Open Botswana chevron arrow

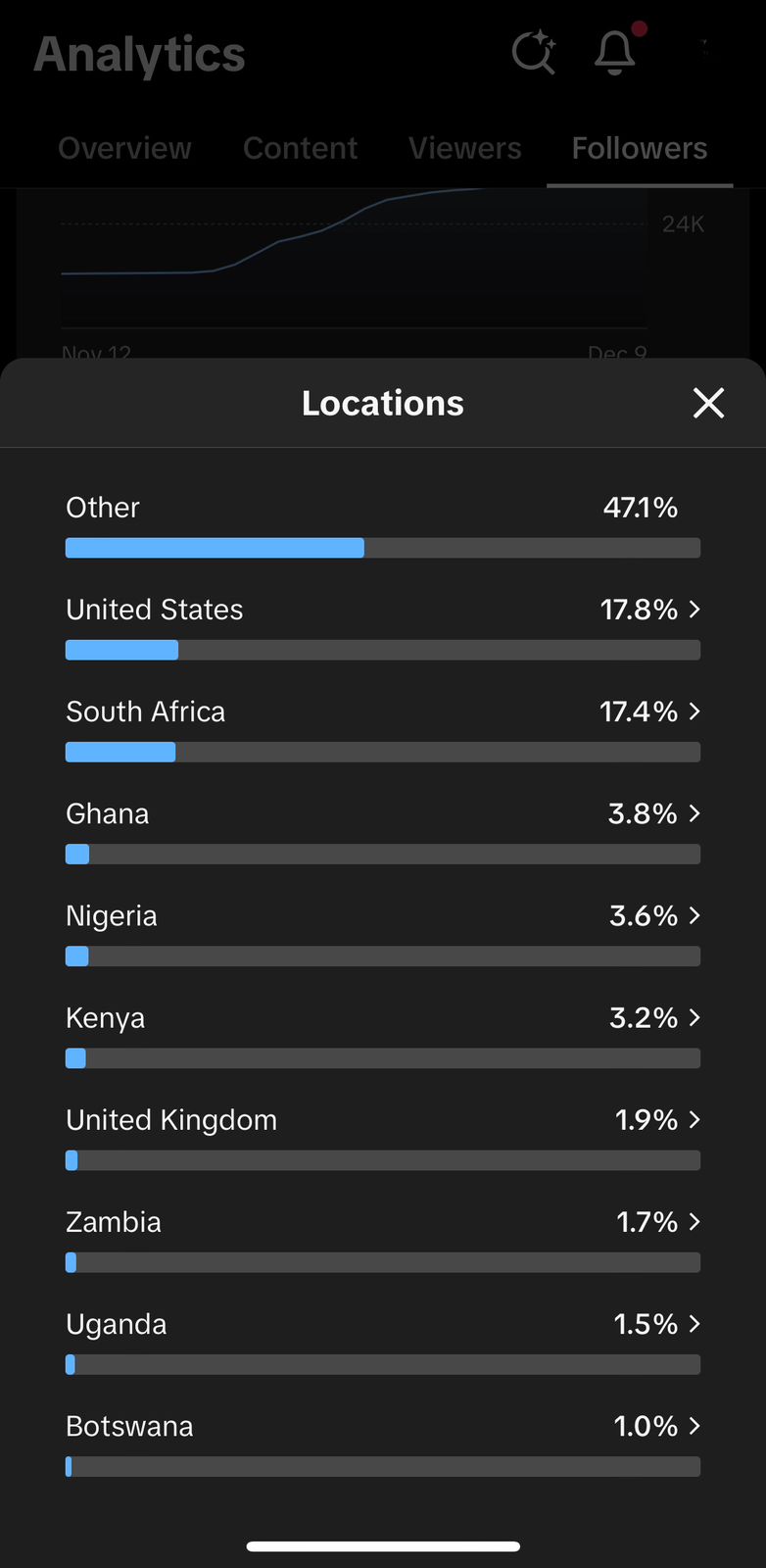[694, 1426]
